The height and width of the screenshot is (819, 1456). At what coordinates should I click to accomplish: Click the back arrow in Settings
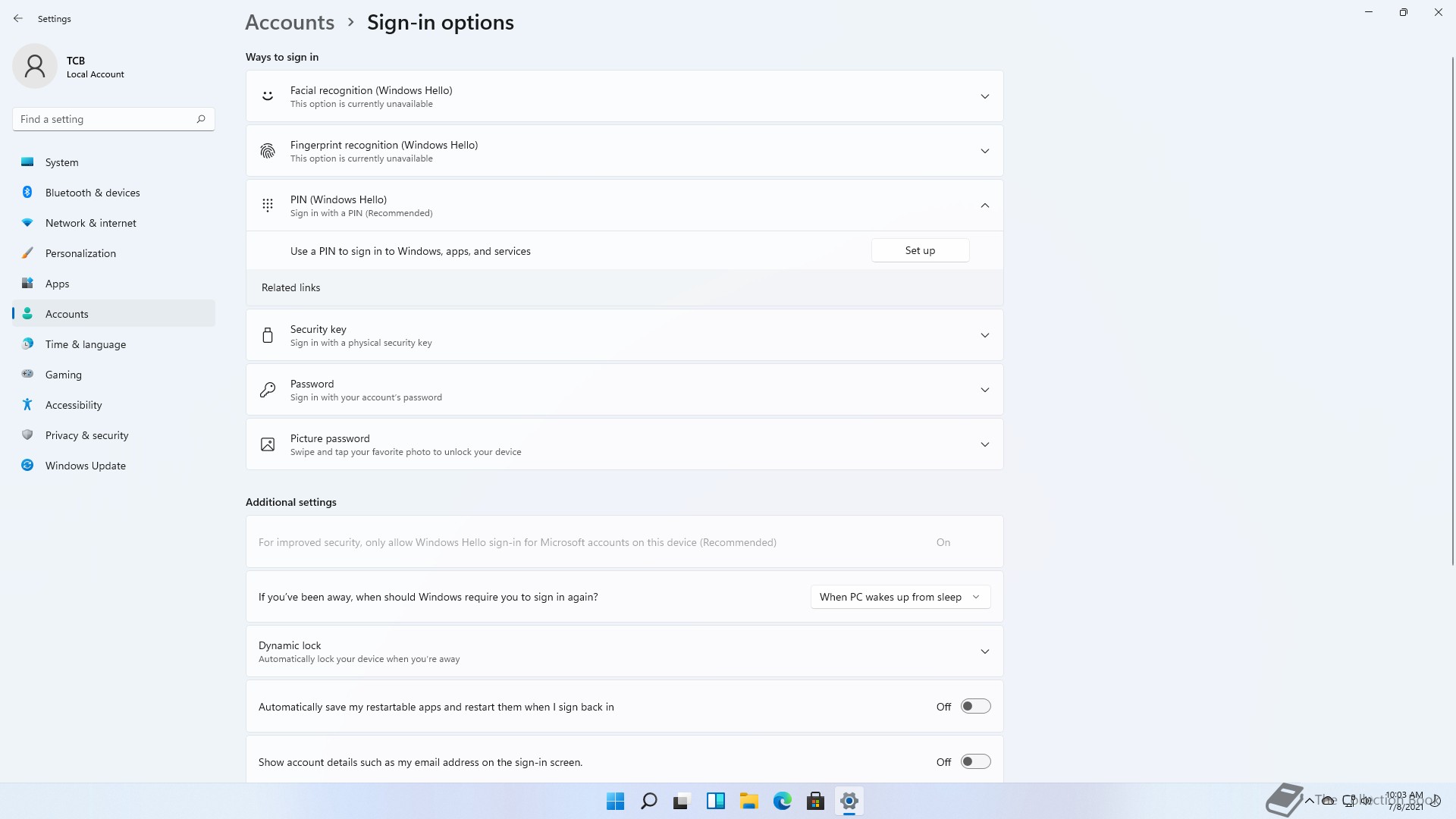point(18,18)
